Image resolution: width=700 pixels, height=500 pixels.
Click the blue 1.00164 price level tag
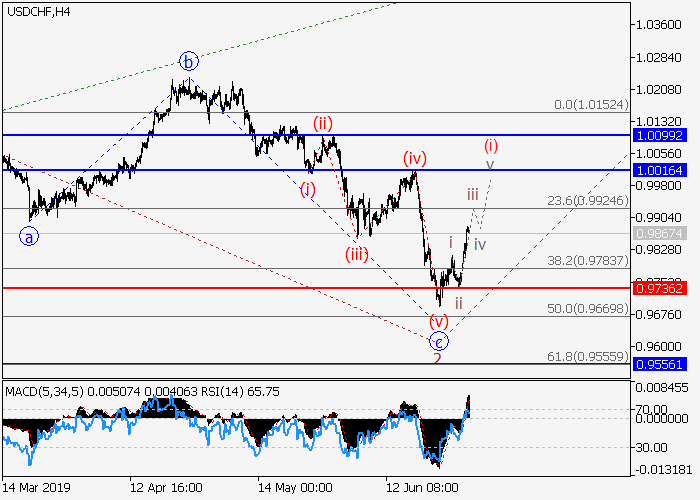[x=659, y=170]
